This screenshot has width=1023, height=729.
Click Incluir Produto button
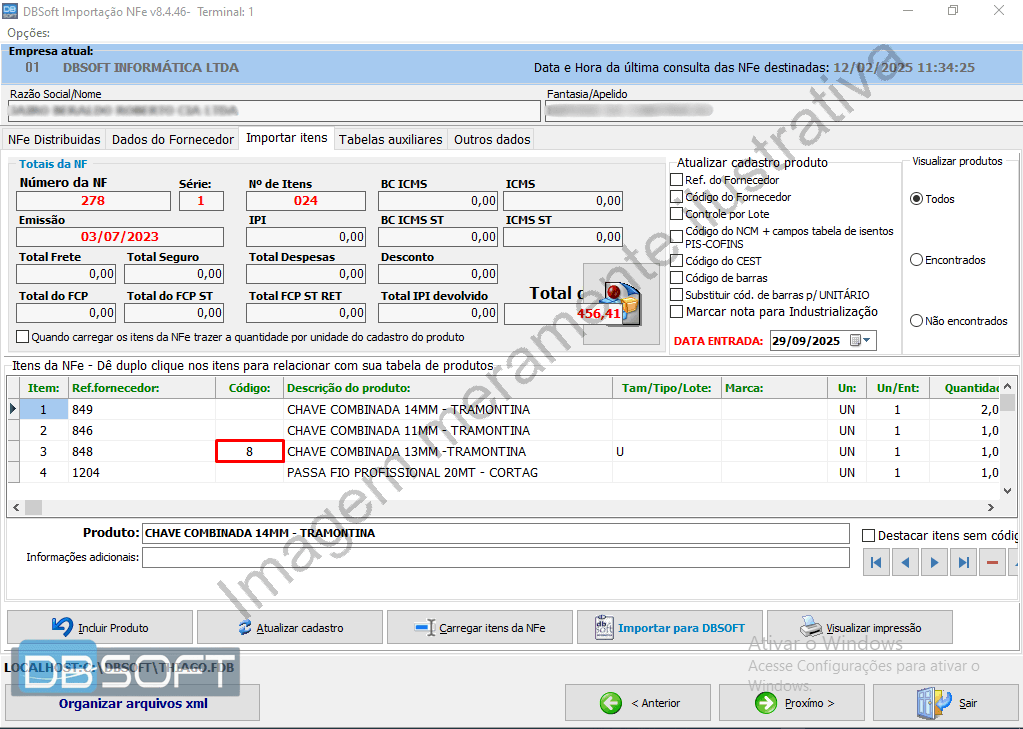point(101,628)
